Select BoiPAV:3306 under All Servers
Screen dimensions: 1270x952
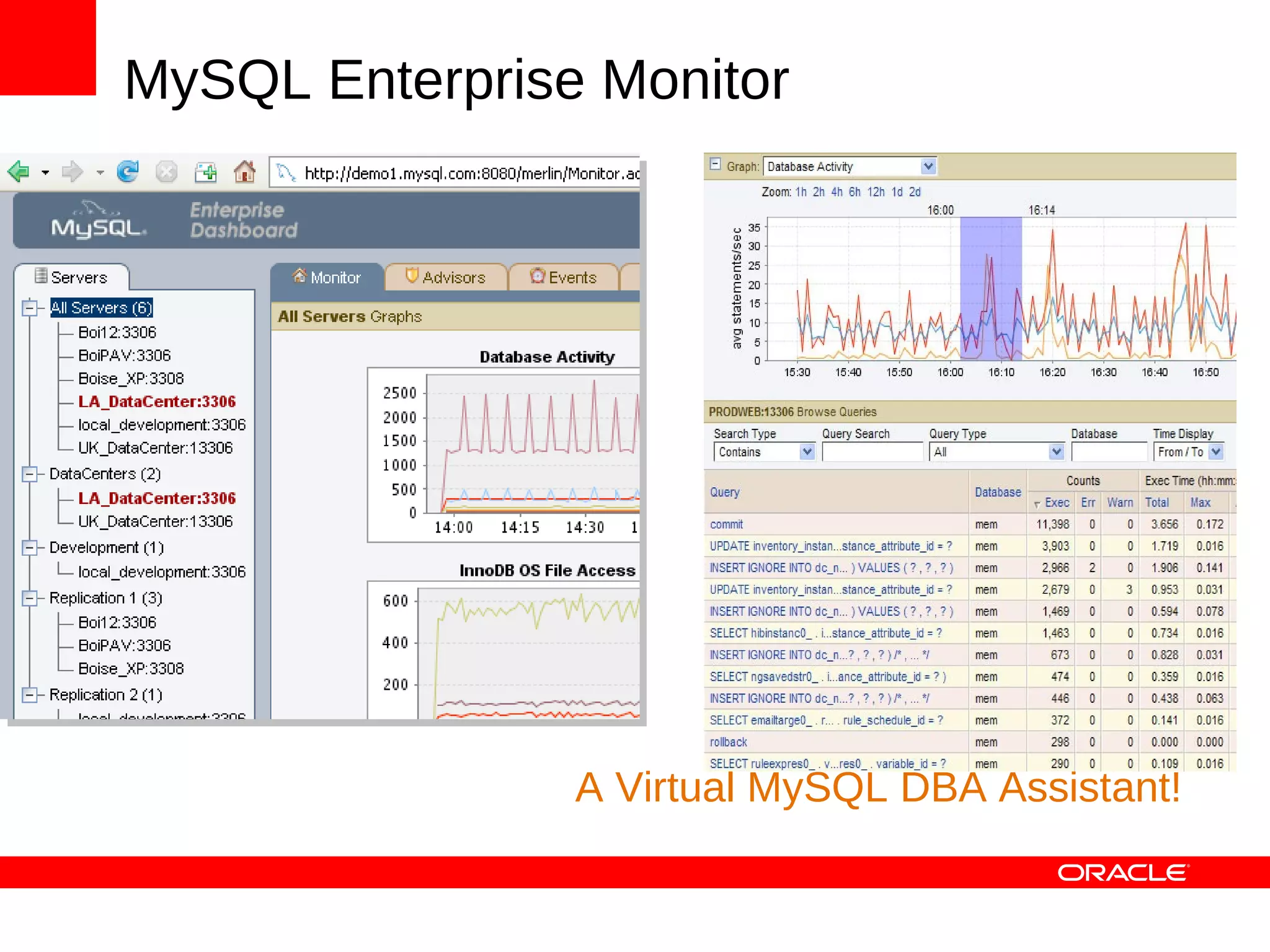tap(124, 355)
